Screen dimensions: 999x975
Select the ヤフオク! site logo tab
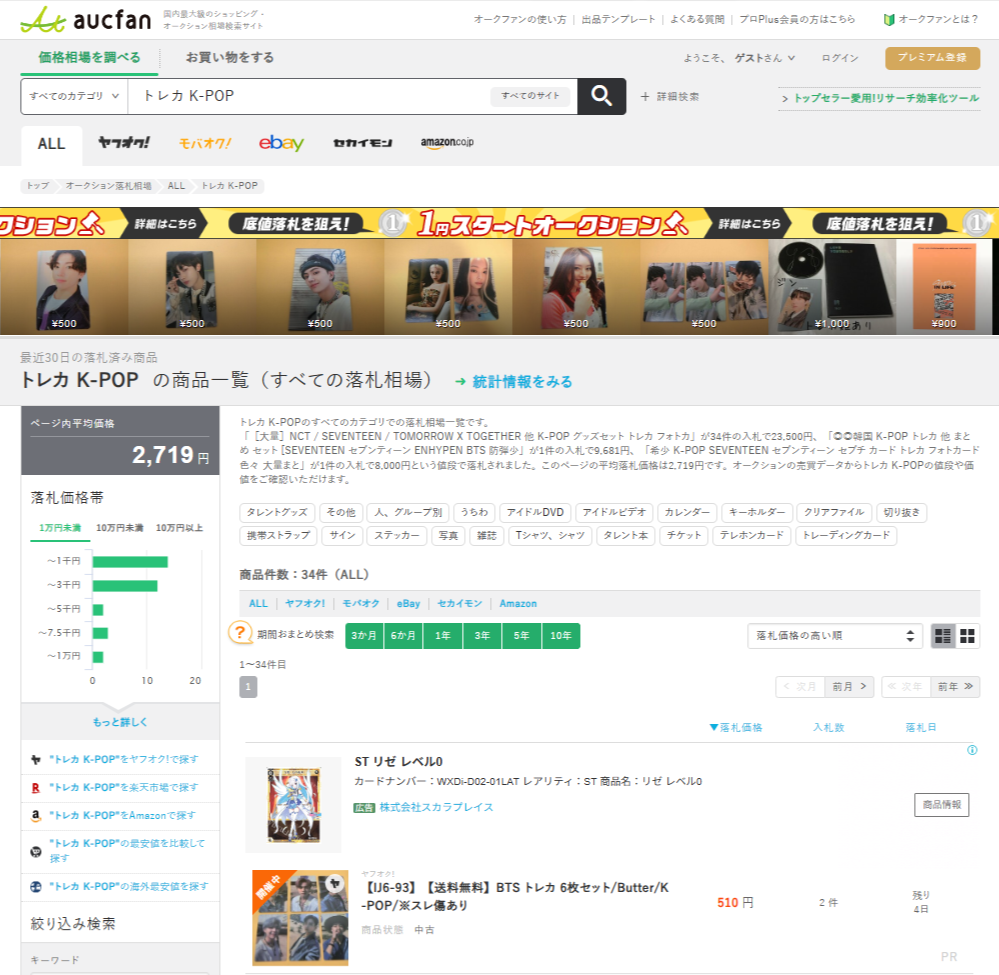[x=124, y=143]
